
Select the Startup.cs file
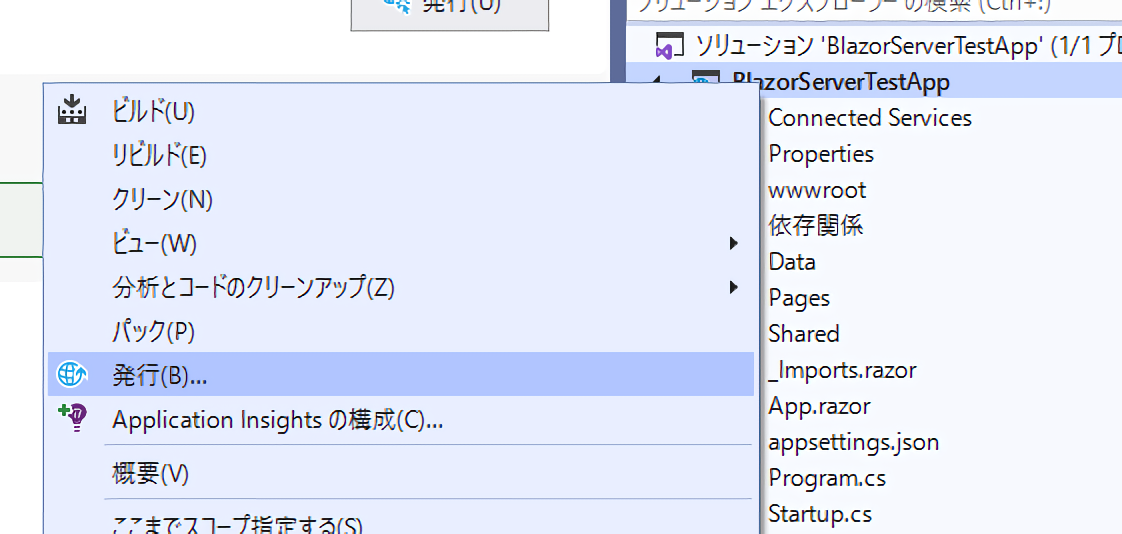(x=819, y=514)
